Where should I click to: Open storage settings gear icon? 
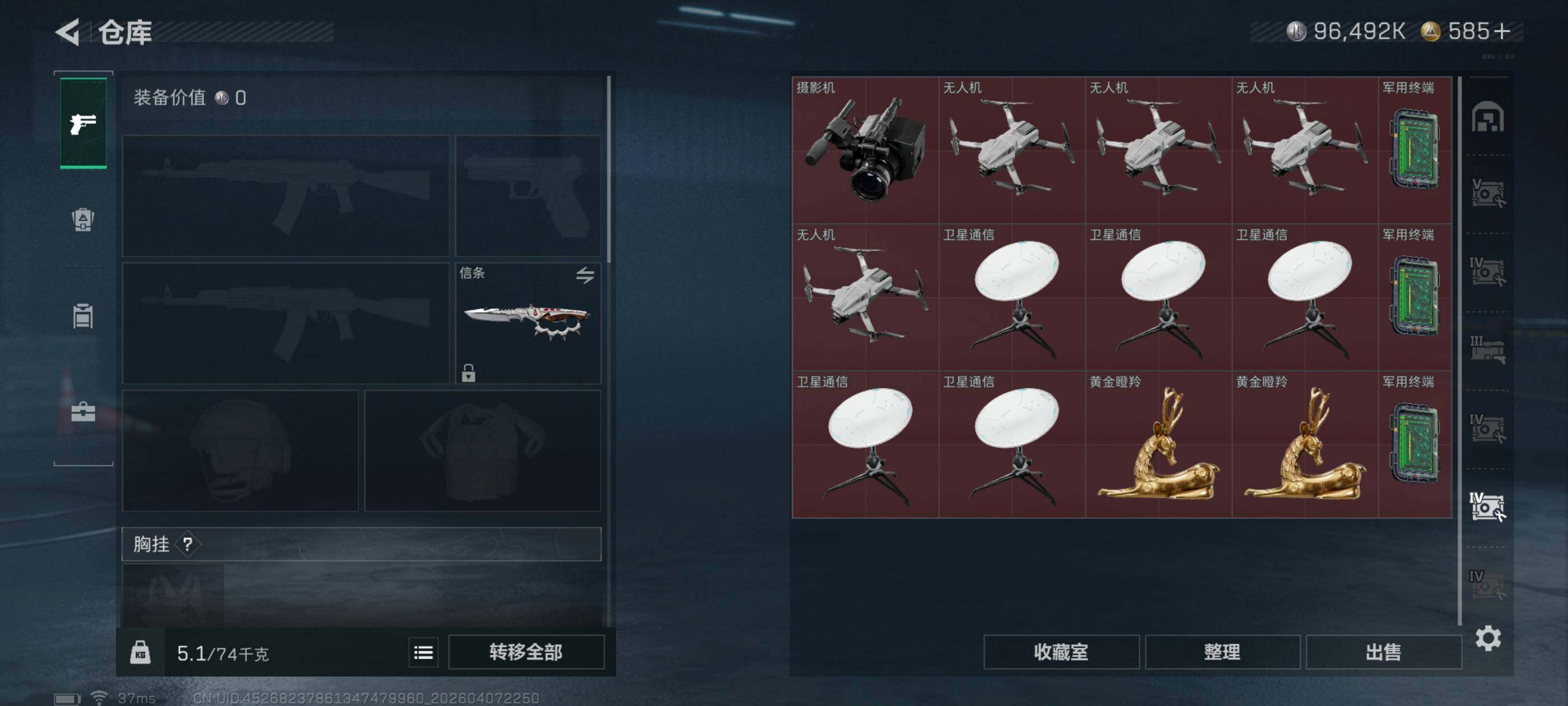coord(1488,638)
